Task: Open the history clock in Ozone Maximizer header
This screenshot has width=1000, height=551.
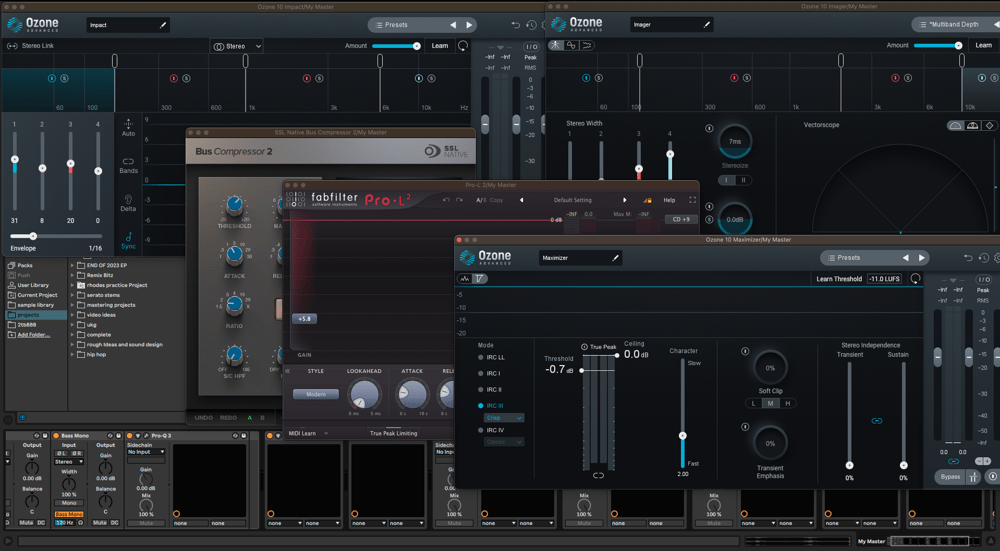Action: point(983,258)
